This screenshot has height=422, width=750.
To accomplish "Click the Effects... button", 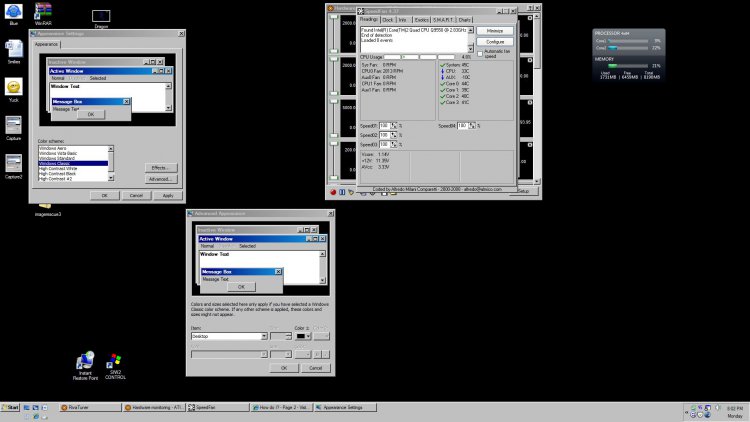I will (161, 168).
